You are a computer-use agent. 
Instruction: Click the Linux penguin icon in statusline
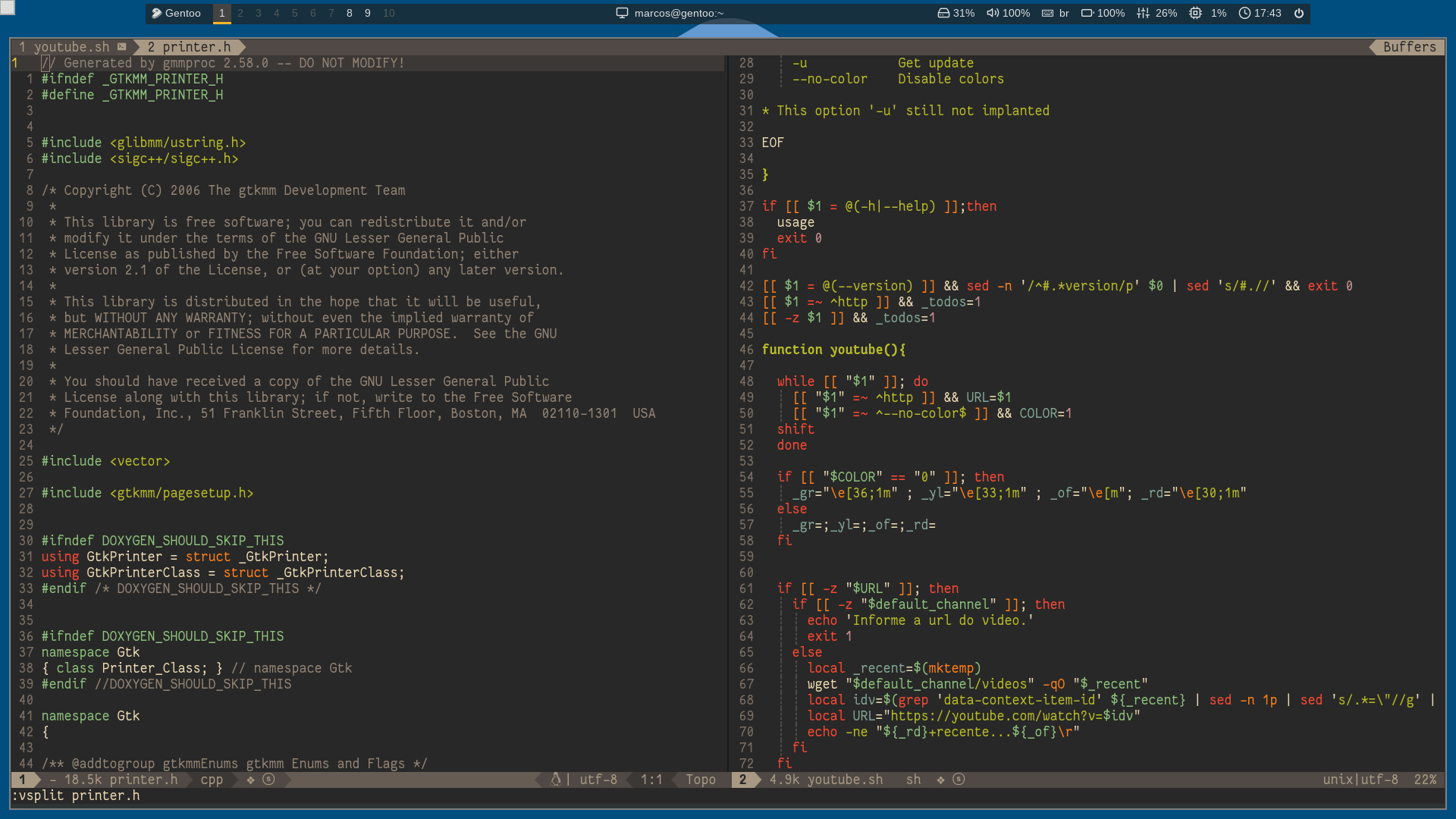(555, 780)
